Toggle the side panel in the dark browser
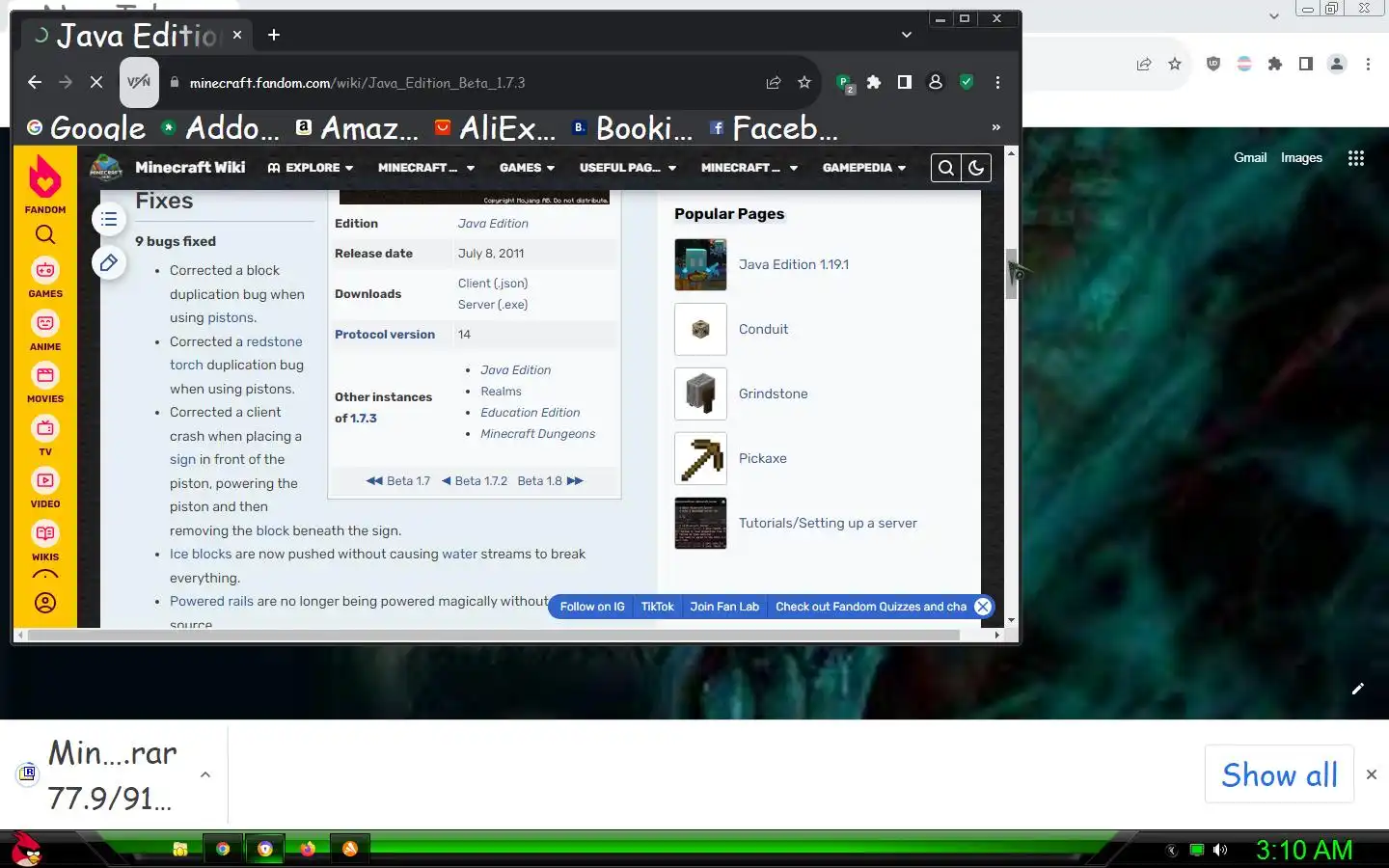 [x=905, y=83]
